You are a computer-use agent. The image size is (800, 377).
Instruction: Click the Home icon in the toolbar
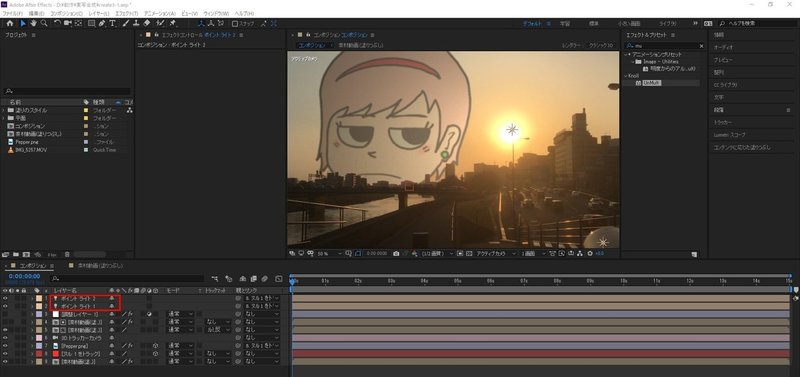[x=10, y=23]
